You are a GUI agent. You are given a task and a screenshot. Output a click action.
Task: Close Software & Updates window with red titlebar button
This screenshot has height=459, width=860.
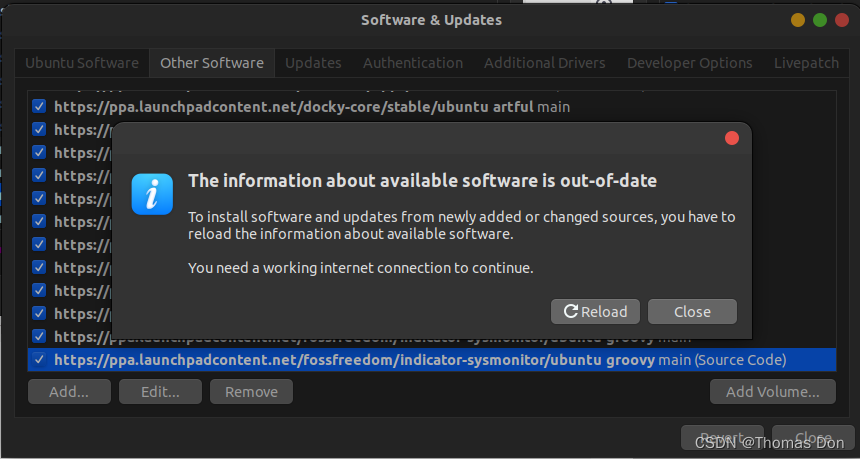[x=841, y=20]
